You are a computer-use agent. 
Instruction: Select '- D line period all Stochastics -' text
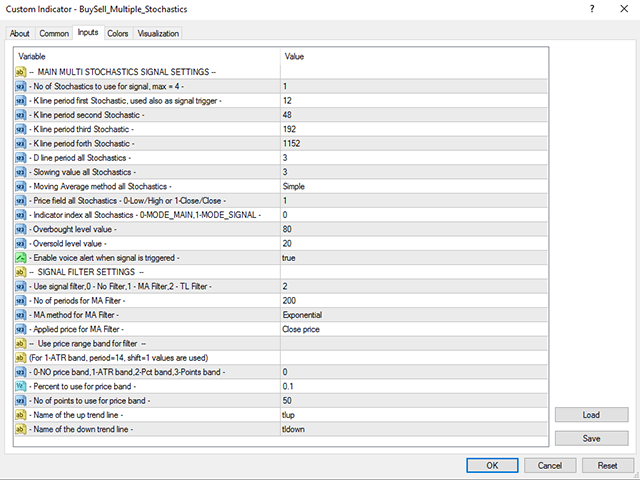point(80,158)
